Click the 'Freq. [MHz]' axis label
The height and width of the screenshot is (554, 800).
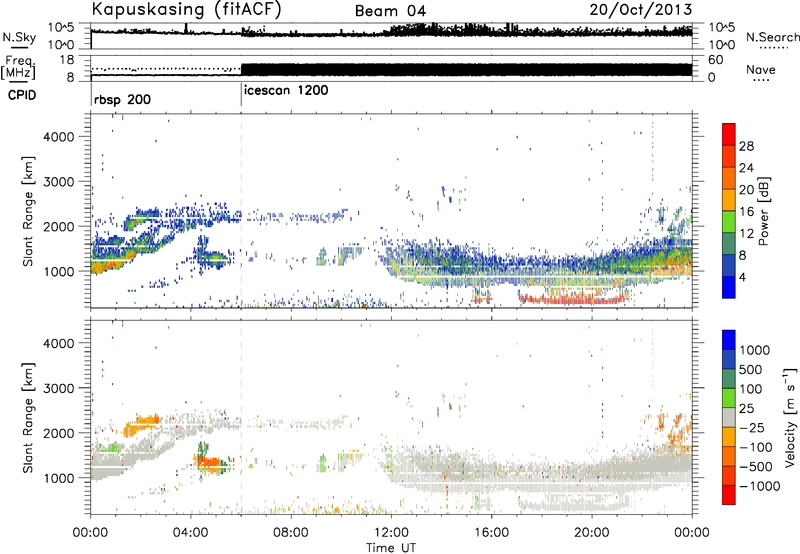point(18,68)
